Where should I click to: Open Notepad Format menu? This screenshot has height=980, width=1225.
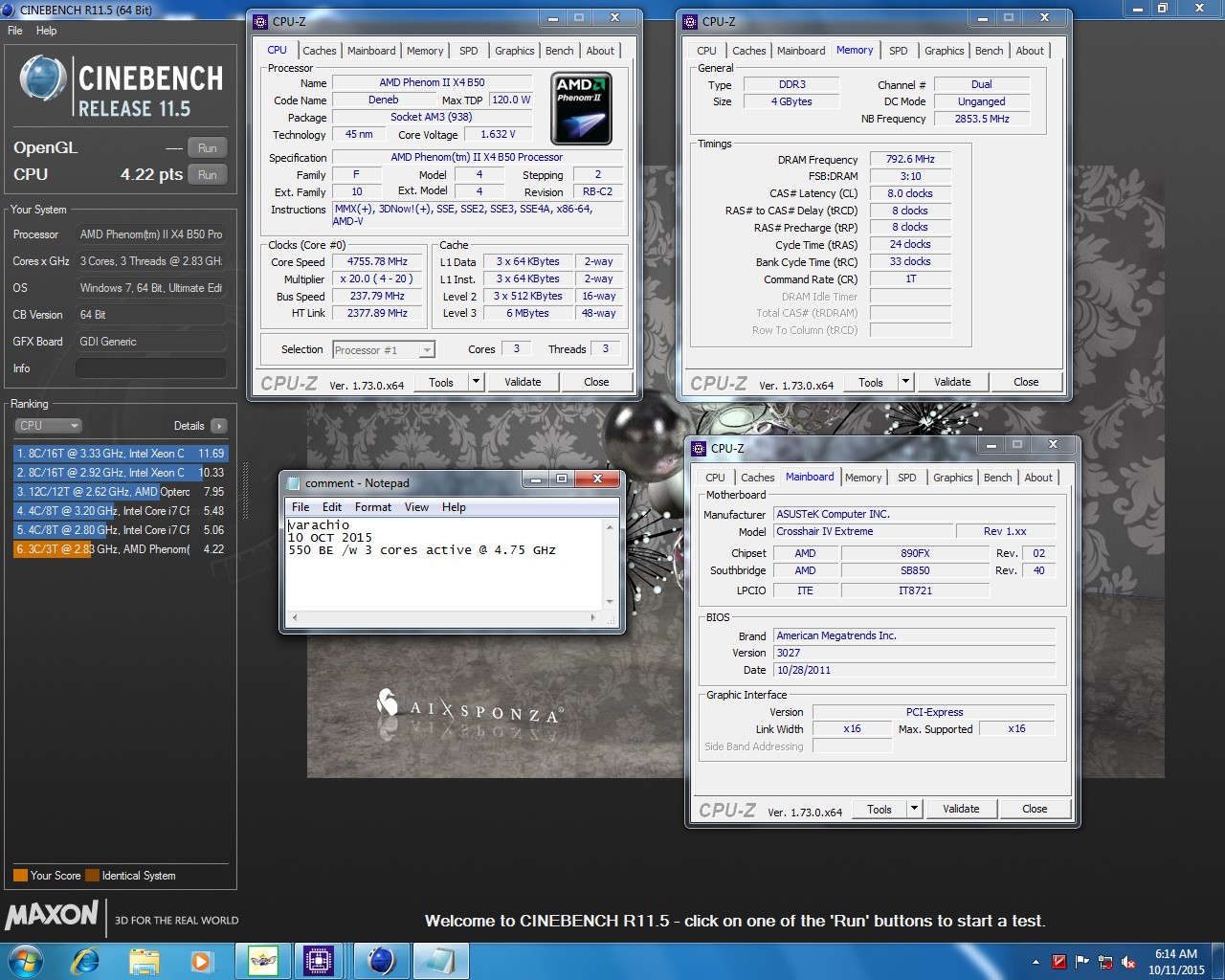(x=373, y=507)
